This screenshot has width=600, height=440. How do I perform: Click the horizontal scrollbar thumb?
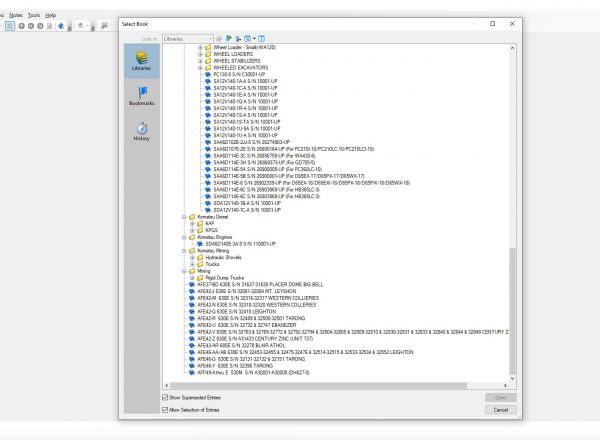click(318, 385)
